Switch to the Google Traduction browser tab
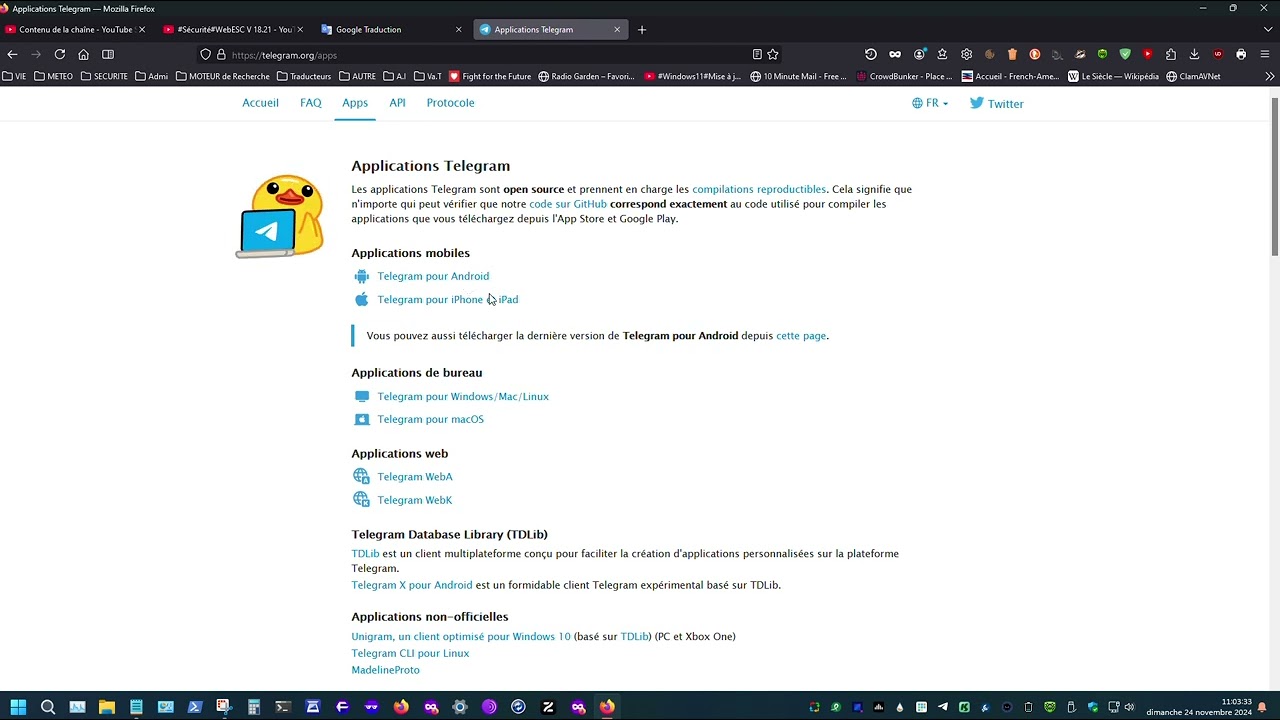The height and width of the screenshot is (720, 1280). tap(393, 29)
